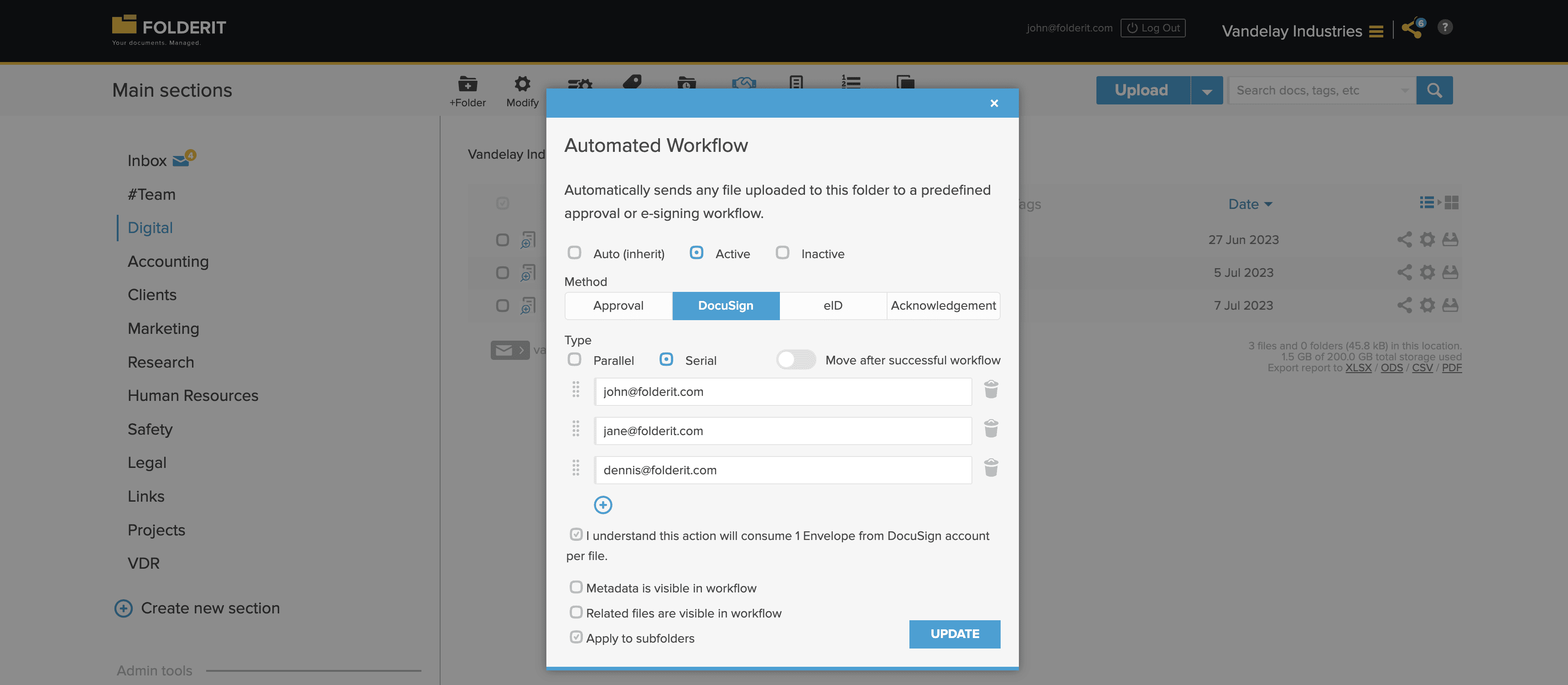Export report as CSV
The width and height of the screenshot is (1568, 685).
[x=1422, y=368]
